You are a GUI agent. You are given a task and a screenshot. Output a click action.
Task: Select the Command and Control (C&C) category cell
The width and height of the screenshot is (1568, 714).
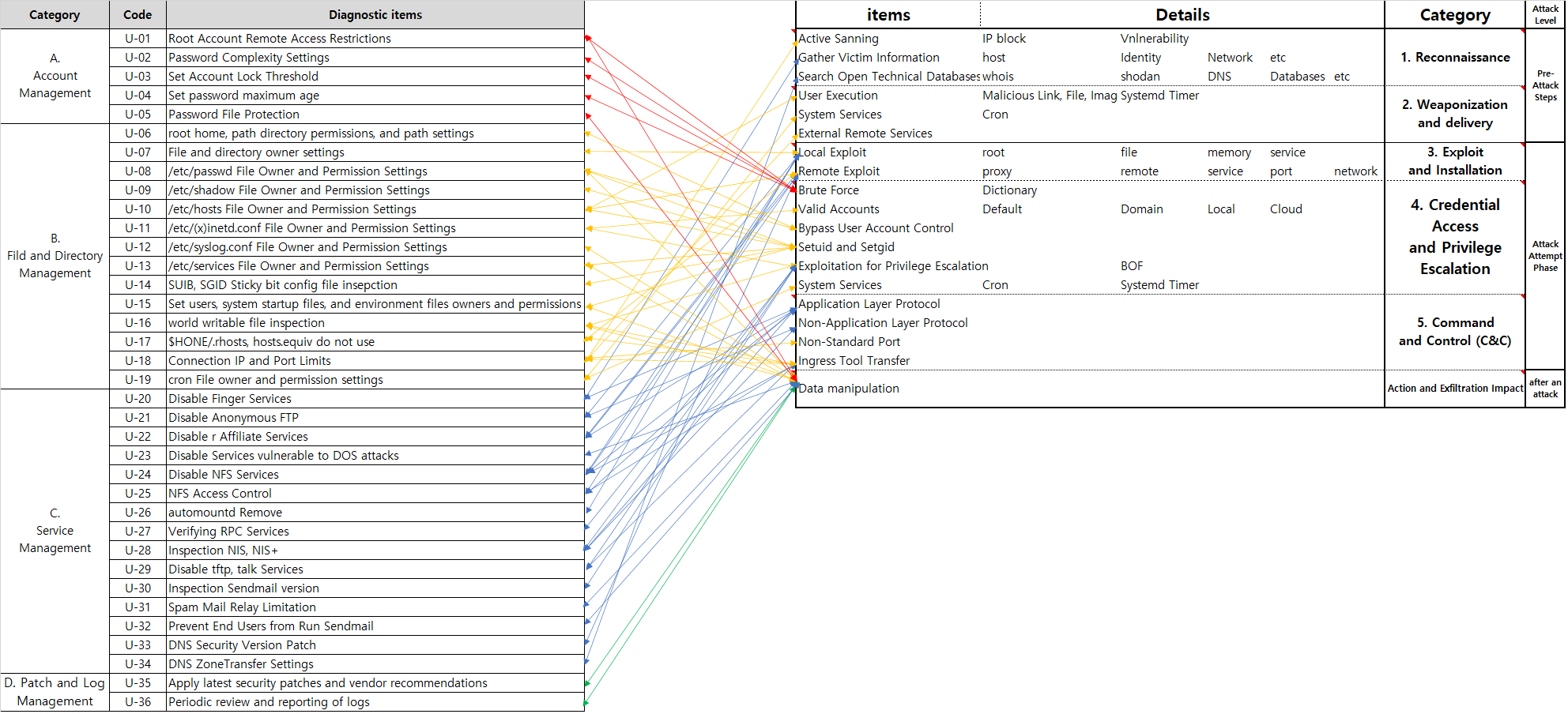click(1454, 332)
